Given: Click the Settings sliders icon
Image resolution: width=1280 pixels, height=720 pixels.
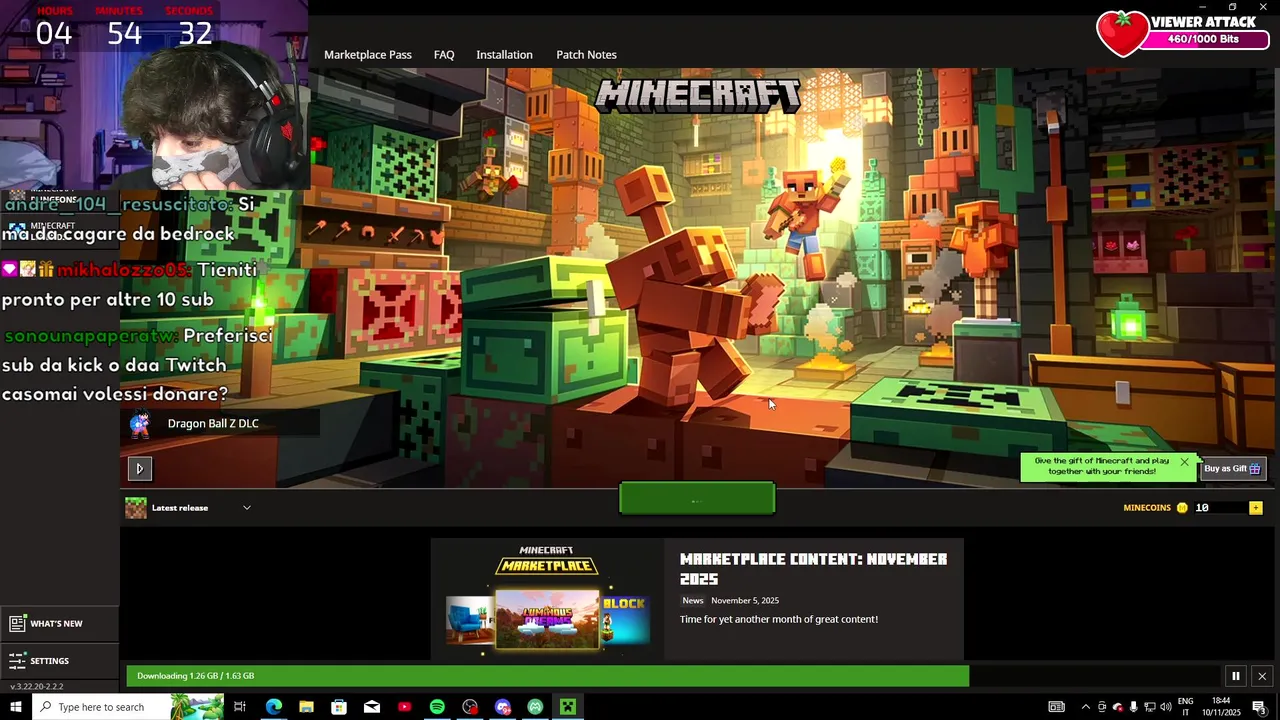Looking at the screenshot, I should point(17,661).
